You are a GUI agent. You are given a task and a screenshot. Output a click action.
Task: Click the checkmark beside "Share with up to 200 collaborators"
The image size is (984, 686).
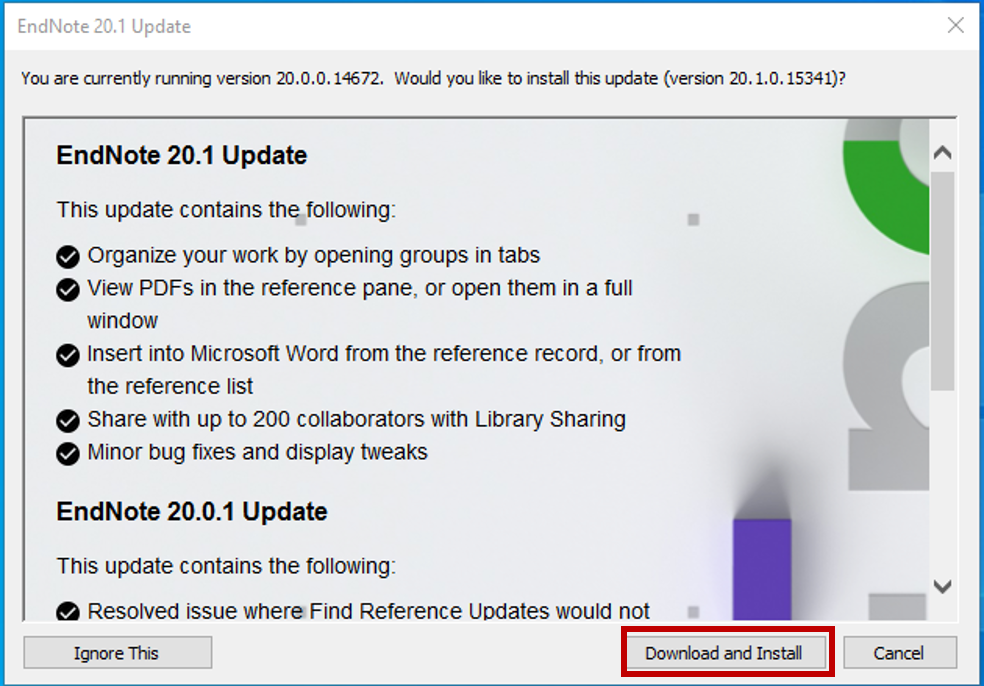(x=67, y=419)
